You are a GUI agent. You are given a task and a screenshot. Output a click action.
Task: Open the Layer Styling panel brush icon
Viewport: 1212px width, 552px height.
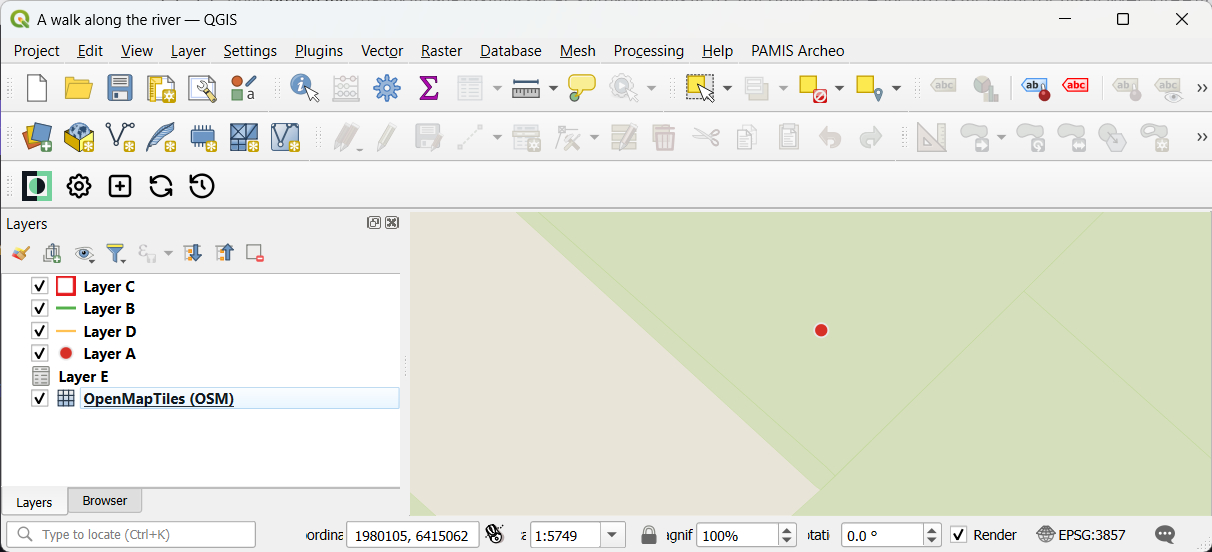(x=21, y=254)
